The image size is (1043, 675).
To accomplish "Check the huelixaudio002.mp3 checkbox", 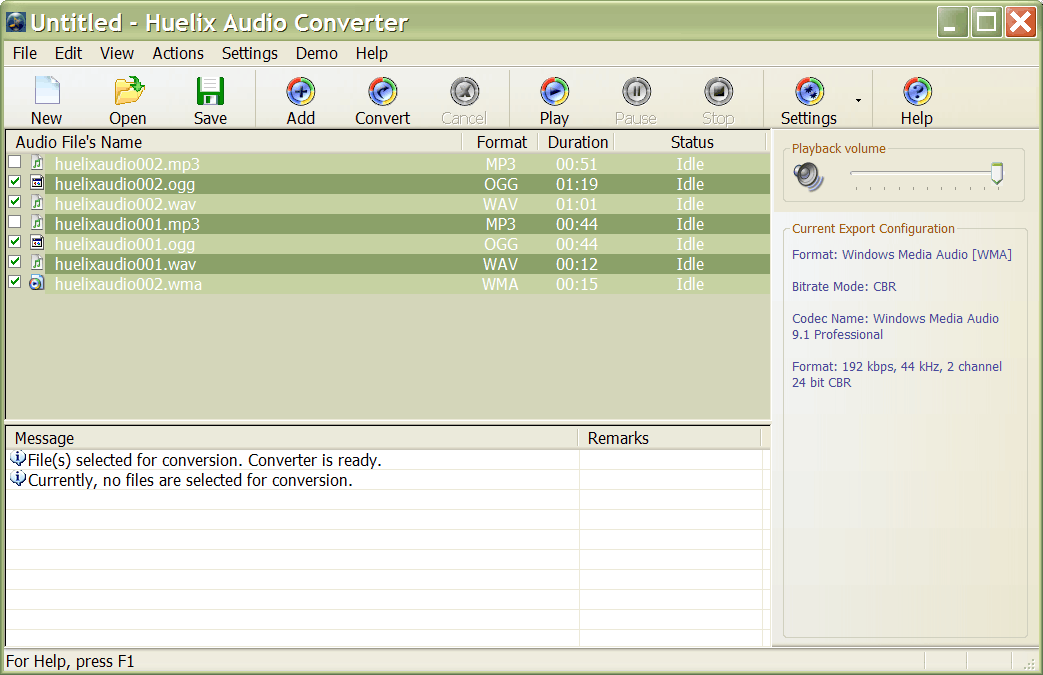I will (14, 162).
